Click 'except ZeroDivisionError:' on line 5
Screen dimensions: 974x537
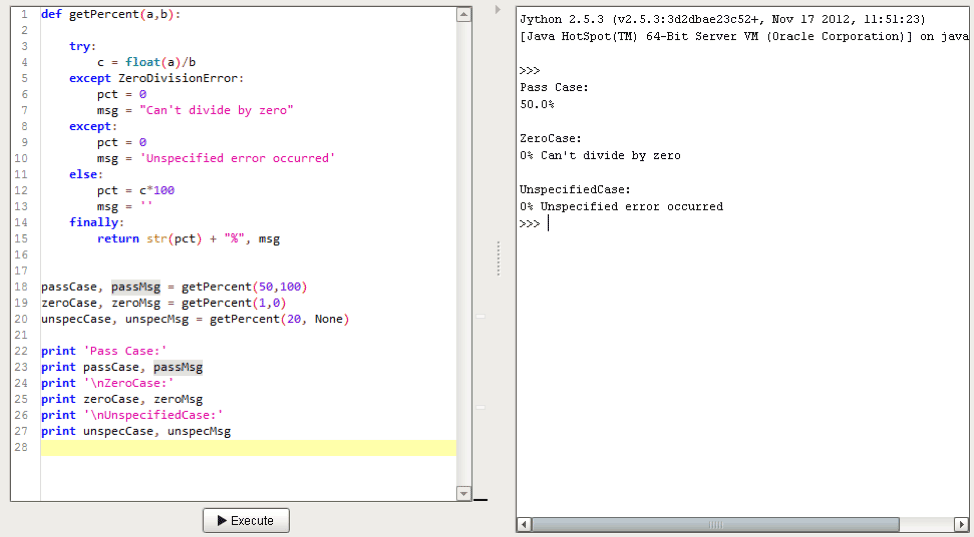tap(157, 78)
